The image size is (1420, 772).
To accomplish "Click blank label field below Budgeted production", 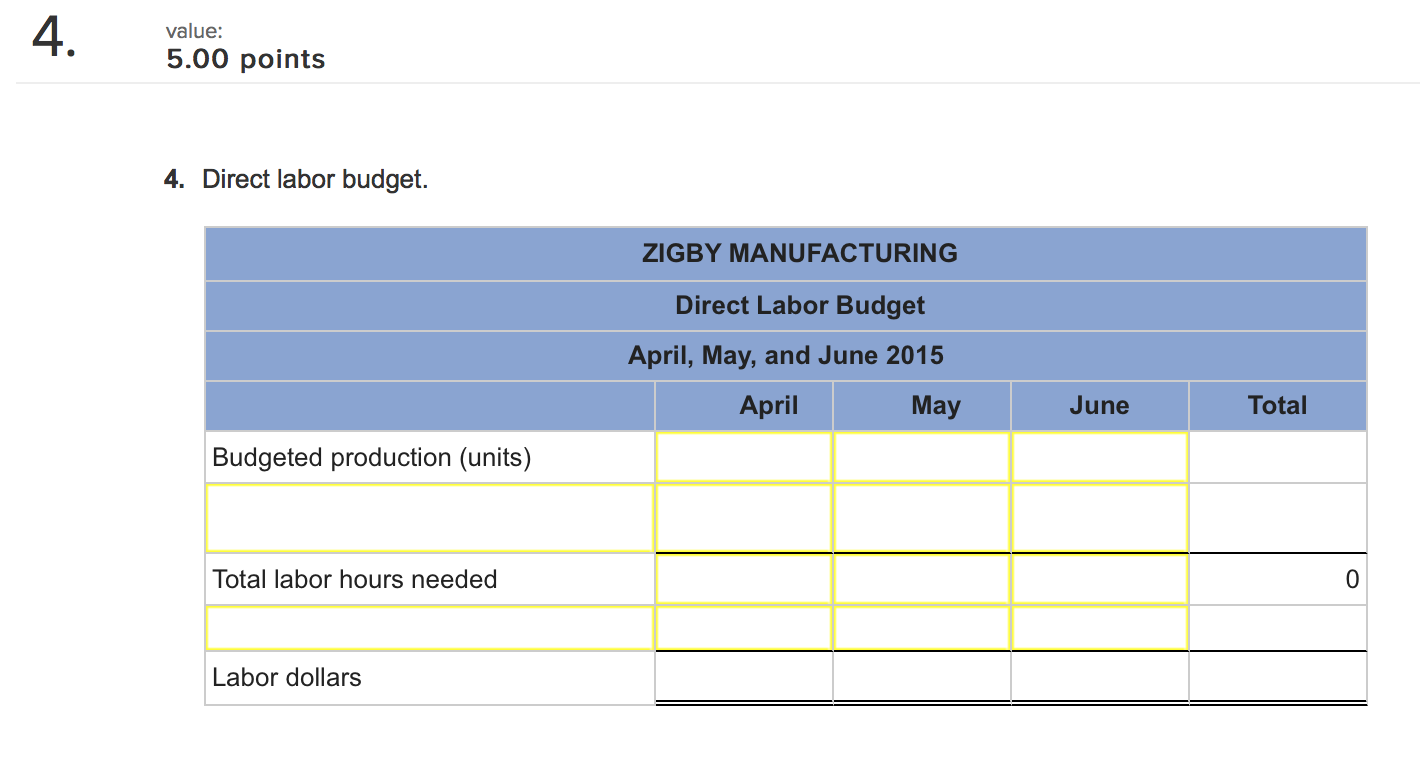I will [x=430, y=518].
